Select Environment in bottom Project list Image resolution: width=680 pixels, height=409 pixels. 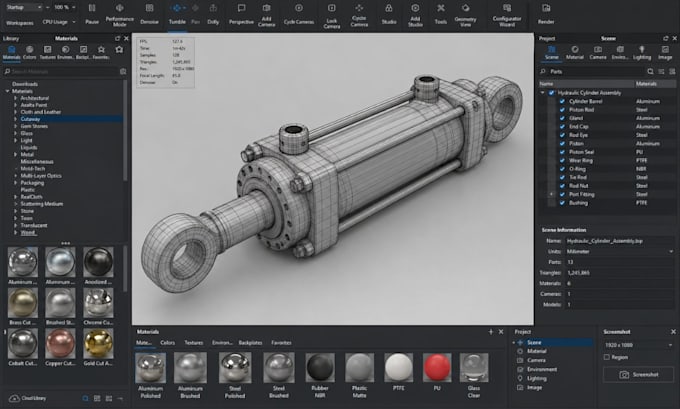[x=542, y=370]
